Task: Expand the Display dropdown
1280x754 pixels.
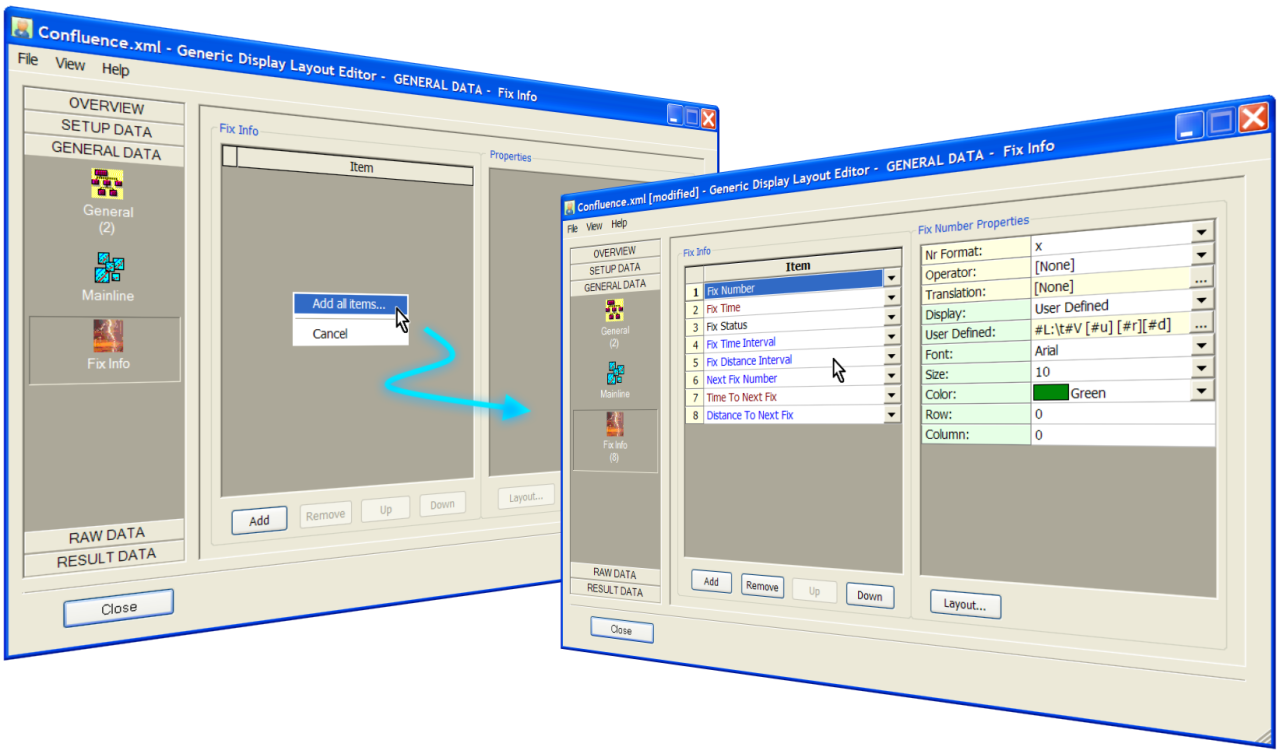Action: pyautogui.click(x=1202, y=300)
